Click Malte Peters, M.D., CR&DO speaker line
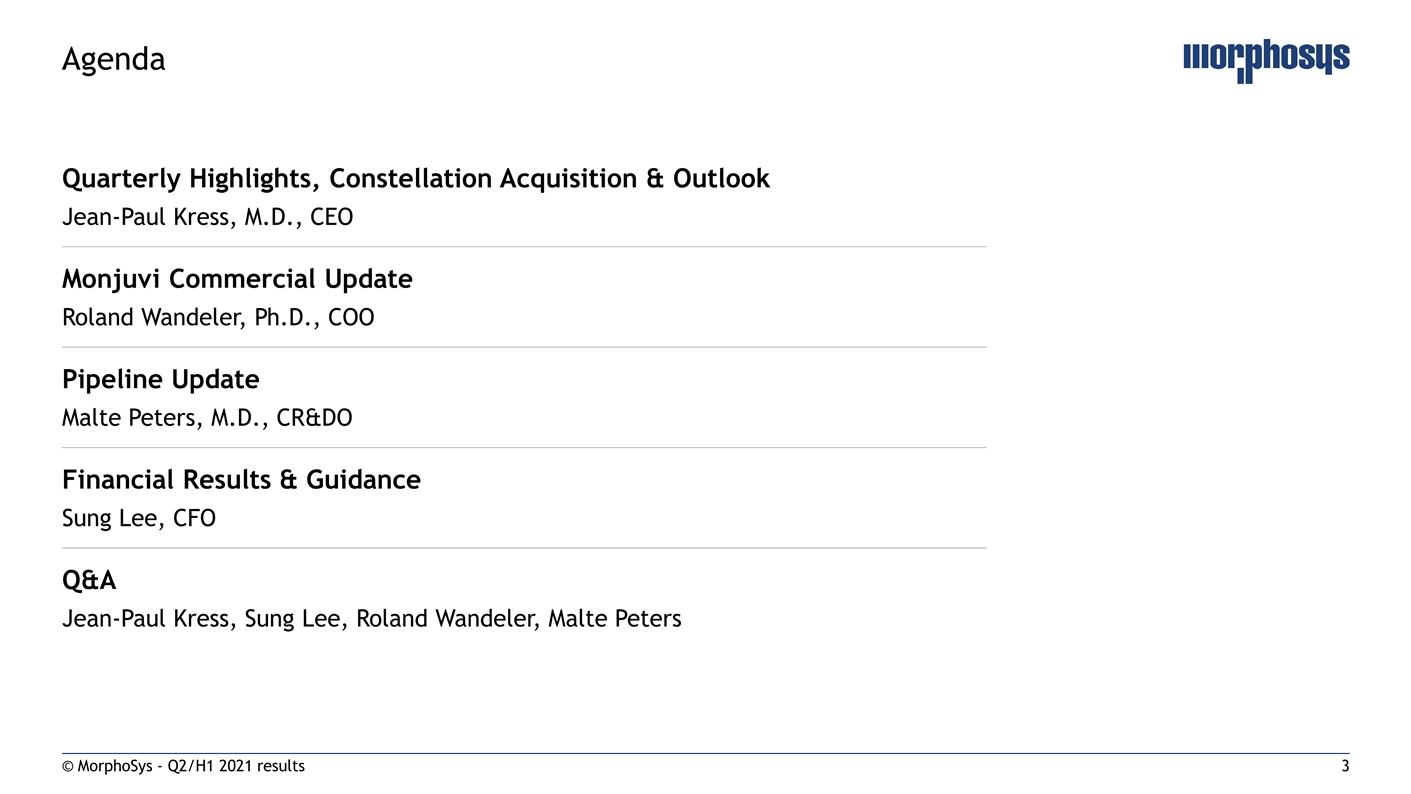The width and height of the screenshot is (1411, 794). pyautogui.click(x=207, y=418)
